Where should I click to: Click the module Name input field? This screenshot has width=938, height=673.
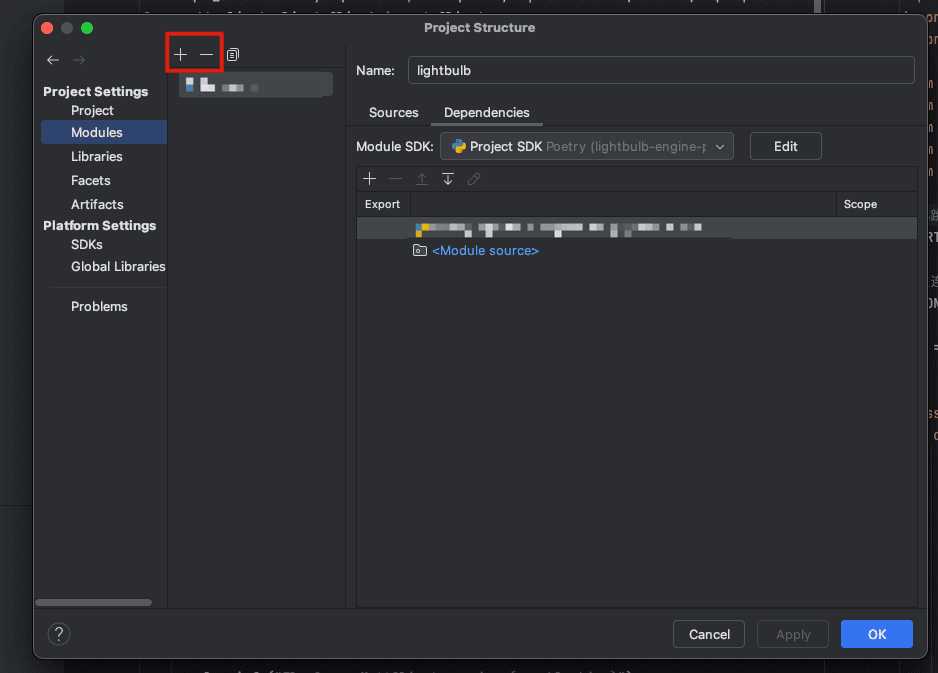coord(660,70)
